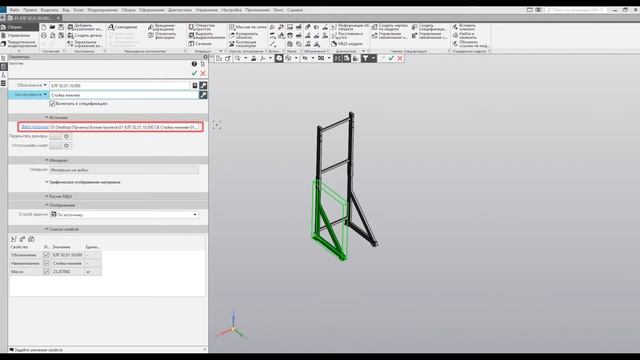The width and height of the screenshot is (640, 360).
Task: Click the command search box at top right
Action: pyautogui.click(x=576, y=10)
